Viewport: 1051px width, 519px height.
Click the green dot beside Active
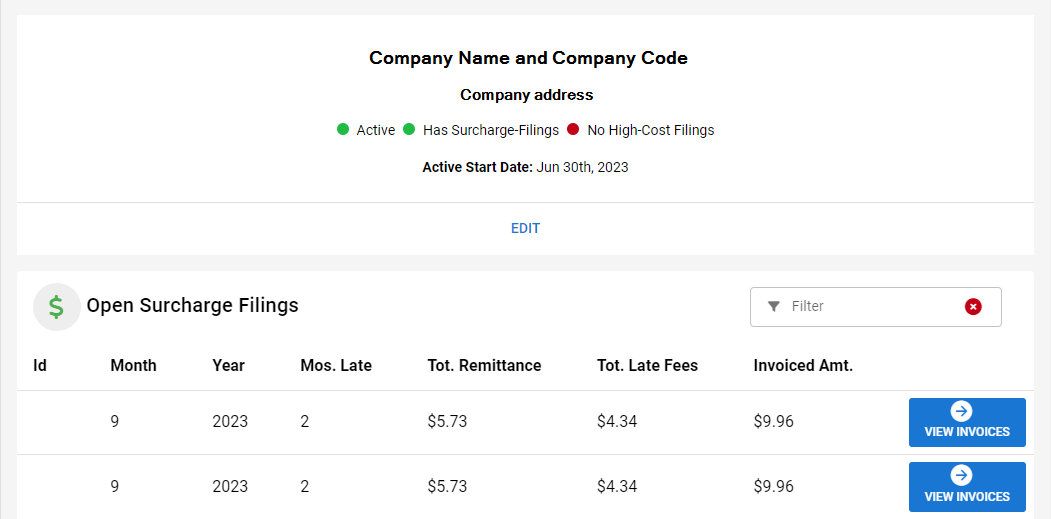point(343,129)
